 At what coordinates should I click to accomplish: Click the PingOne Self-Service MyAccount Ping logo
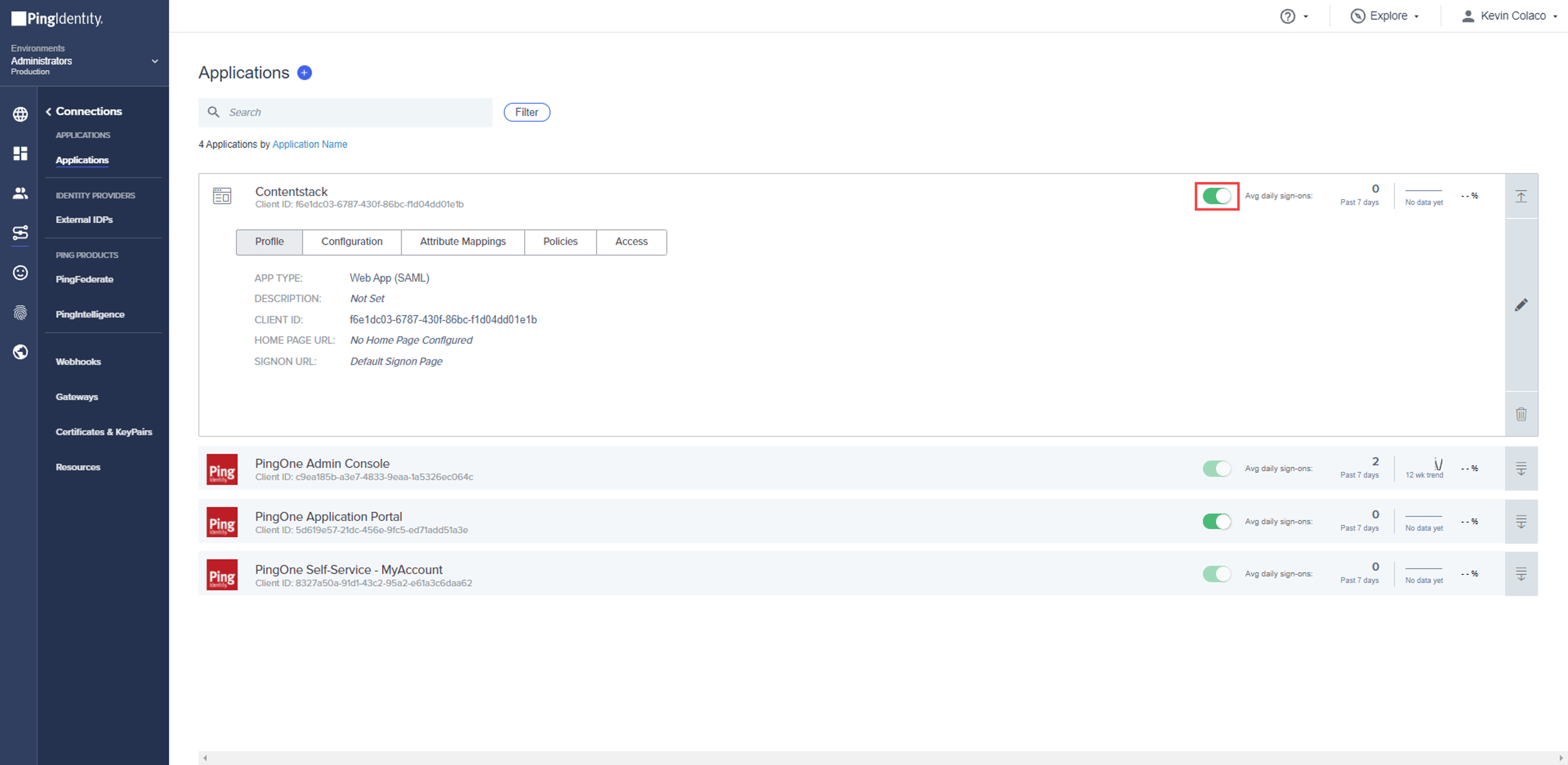point(222,574)
